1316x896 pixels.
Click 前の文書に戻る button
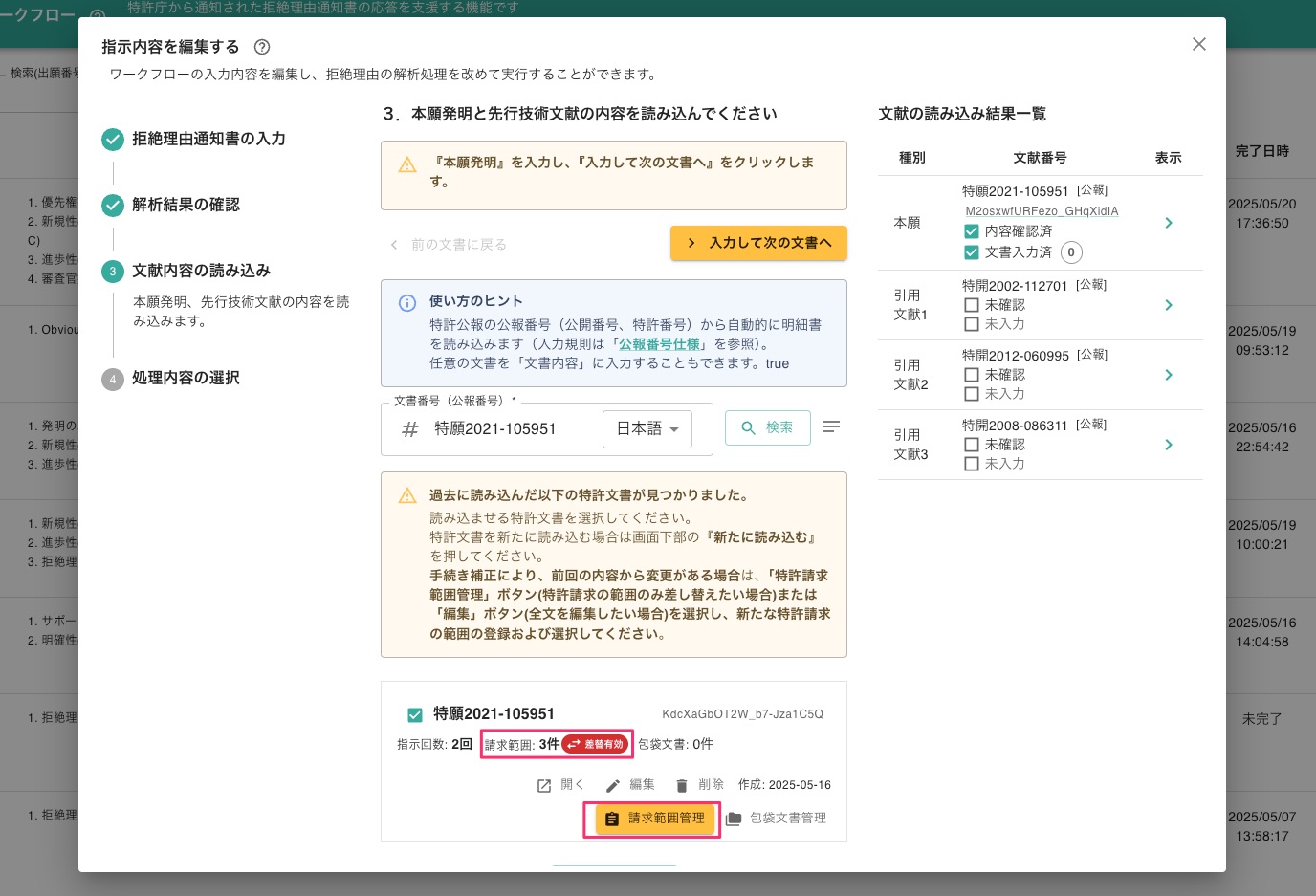[448, 245]
